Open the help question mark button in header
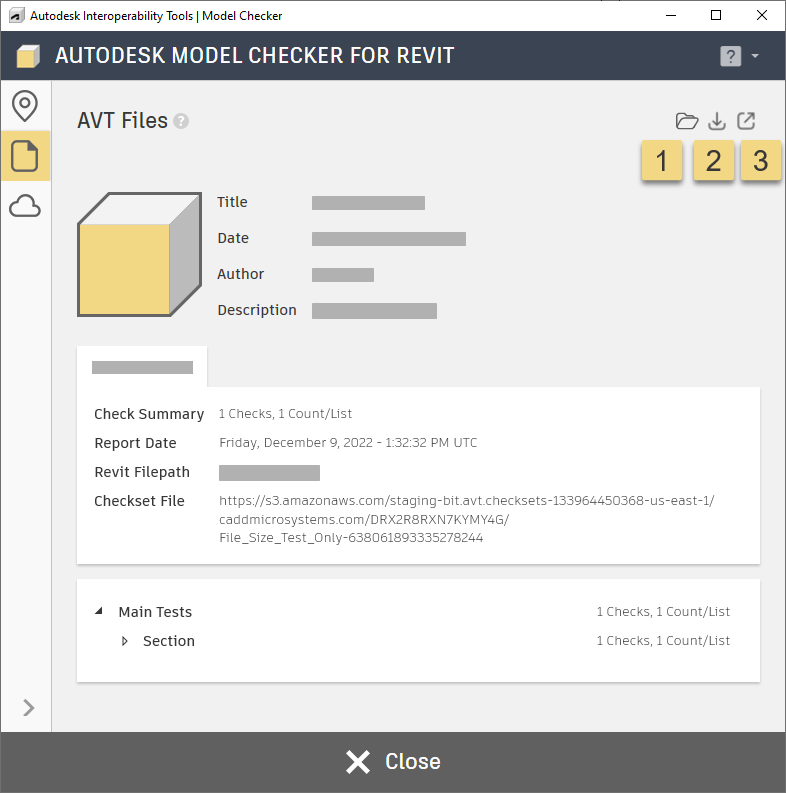Screen dimensions: 786x793 [x=730, y=56]
